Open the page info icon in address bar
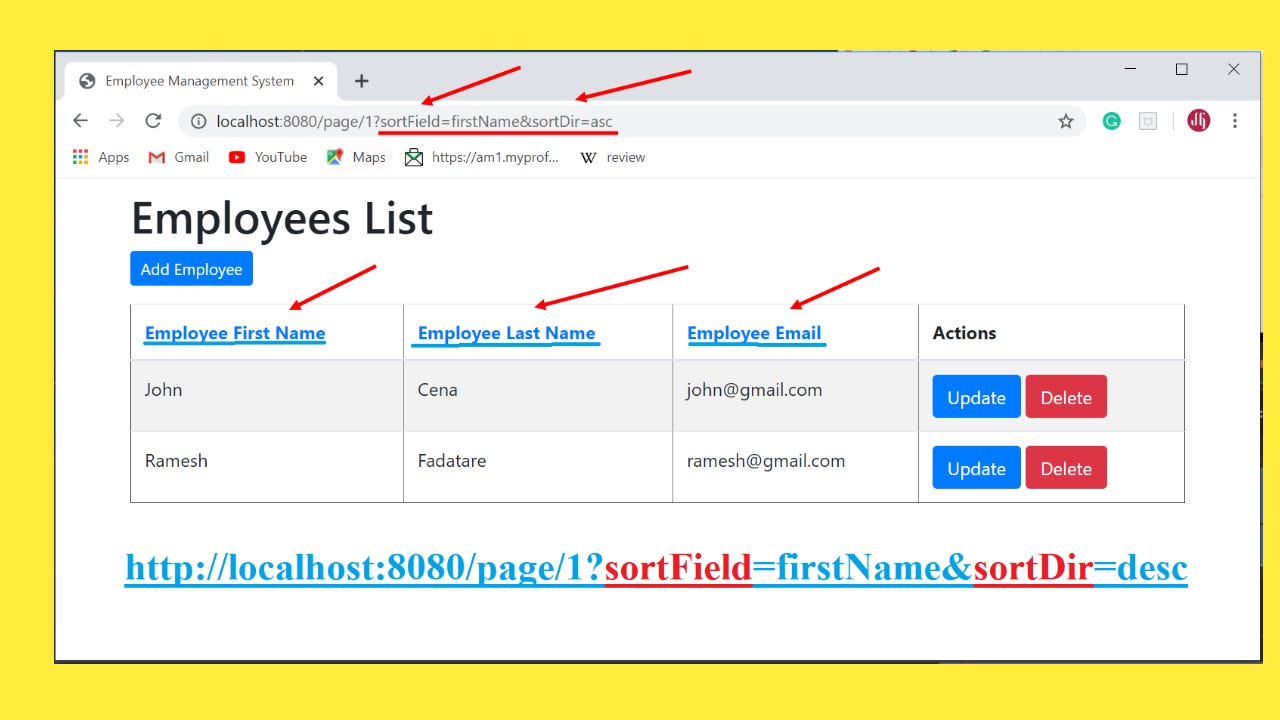 [198, 121]
